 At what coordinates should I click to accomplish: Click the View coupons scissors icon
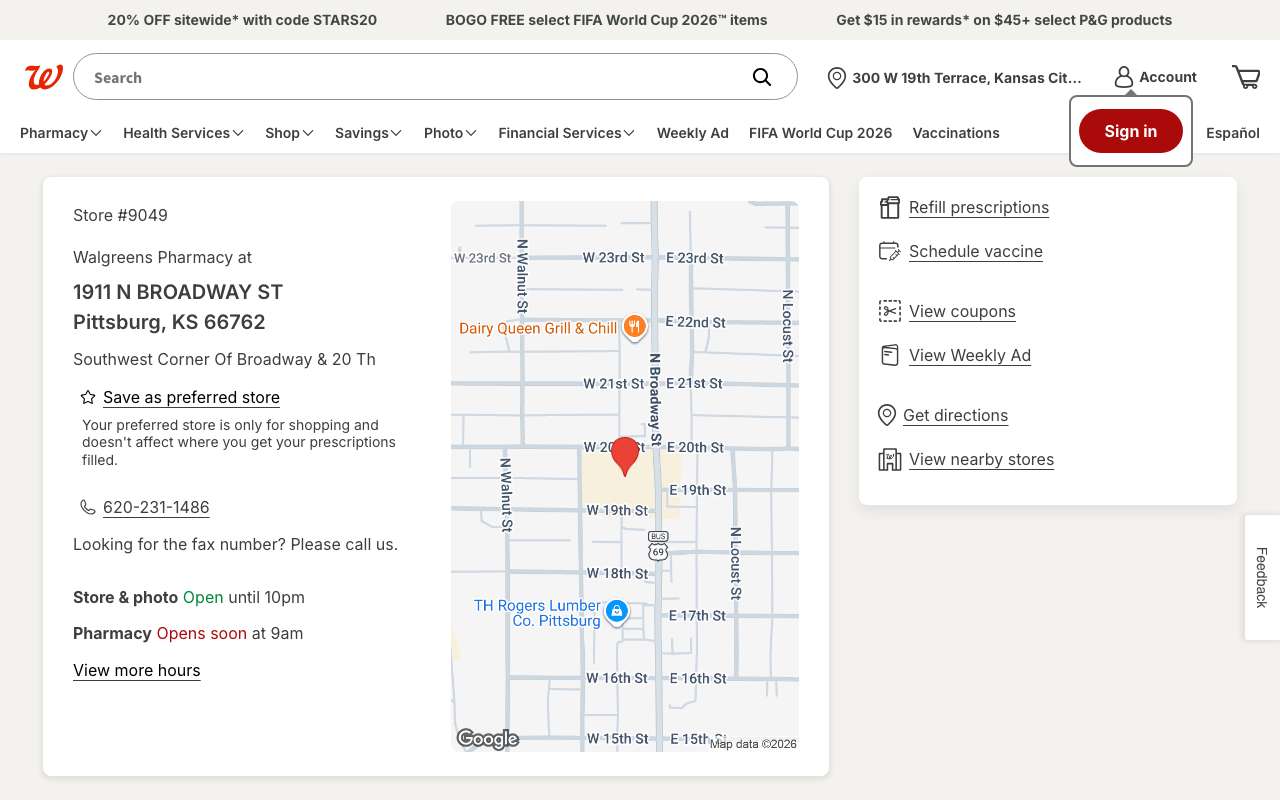[890, 311]
